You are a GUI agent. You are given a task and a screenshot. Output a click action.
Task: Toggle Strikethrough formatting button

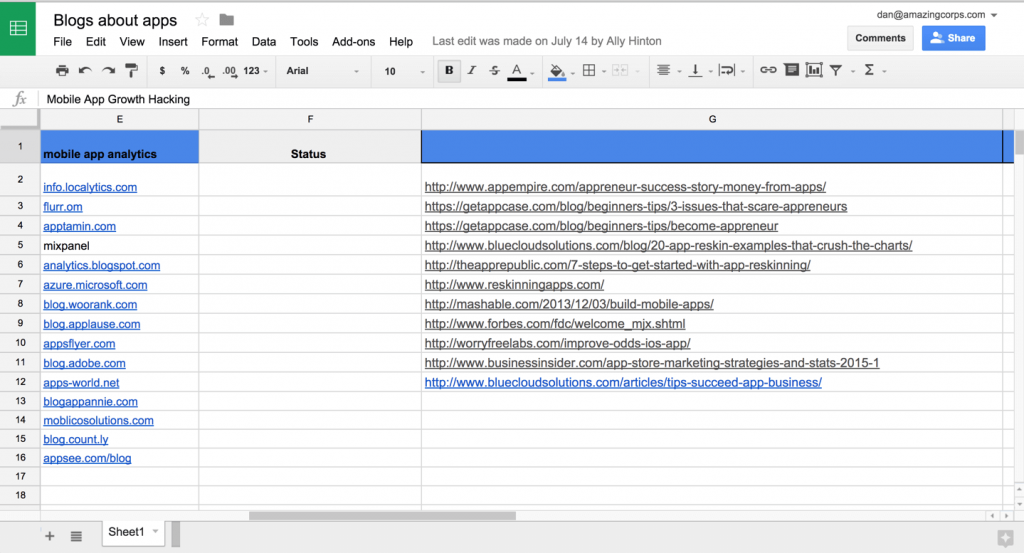point(494,71)
